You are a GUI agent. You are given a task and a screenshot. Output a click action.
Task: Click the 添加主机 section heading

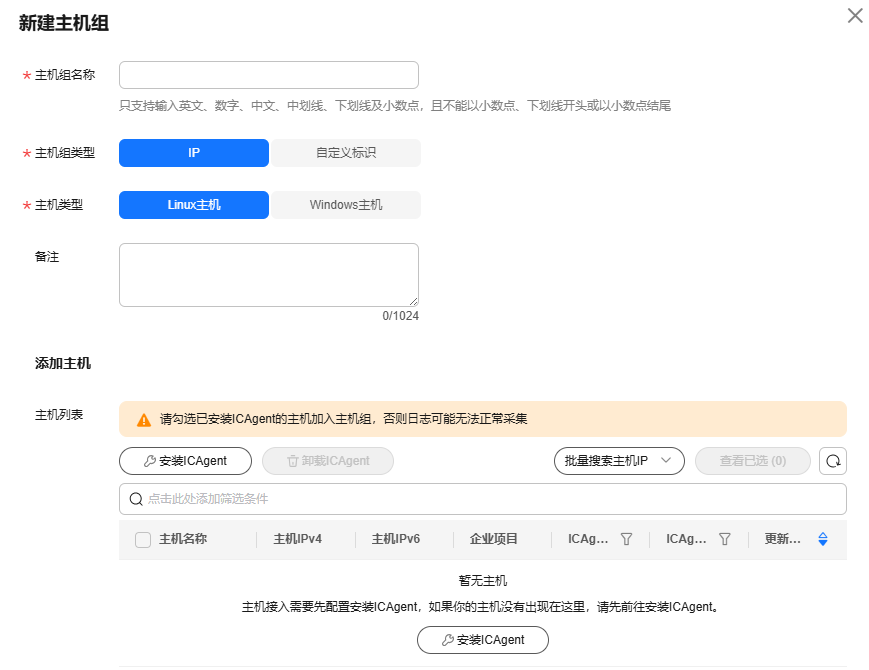63,364
